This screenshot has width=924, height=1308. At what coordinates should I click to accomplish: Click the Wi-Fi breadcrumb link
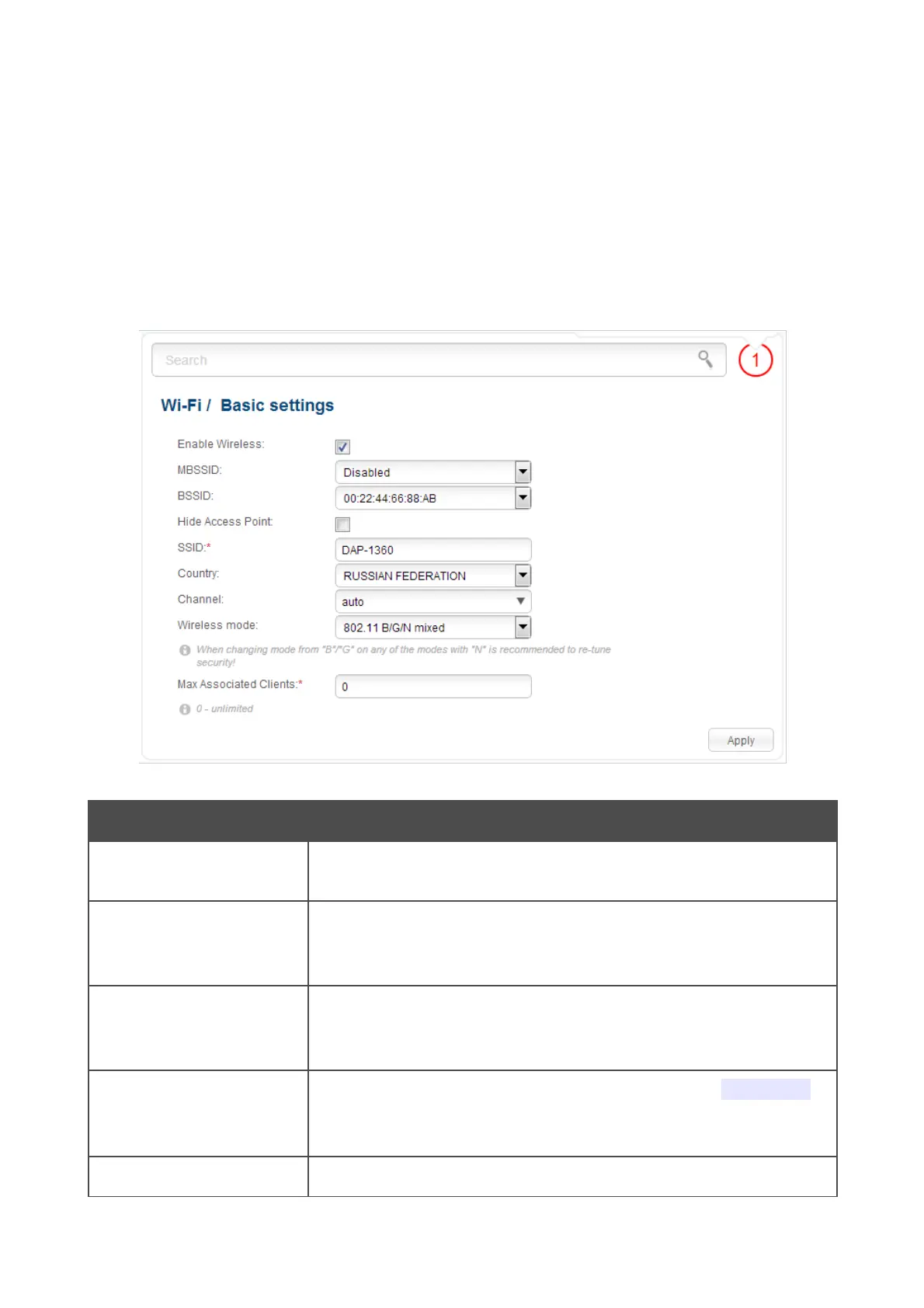click(181, 405)
